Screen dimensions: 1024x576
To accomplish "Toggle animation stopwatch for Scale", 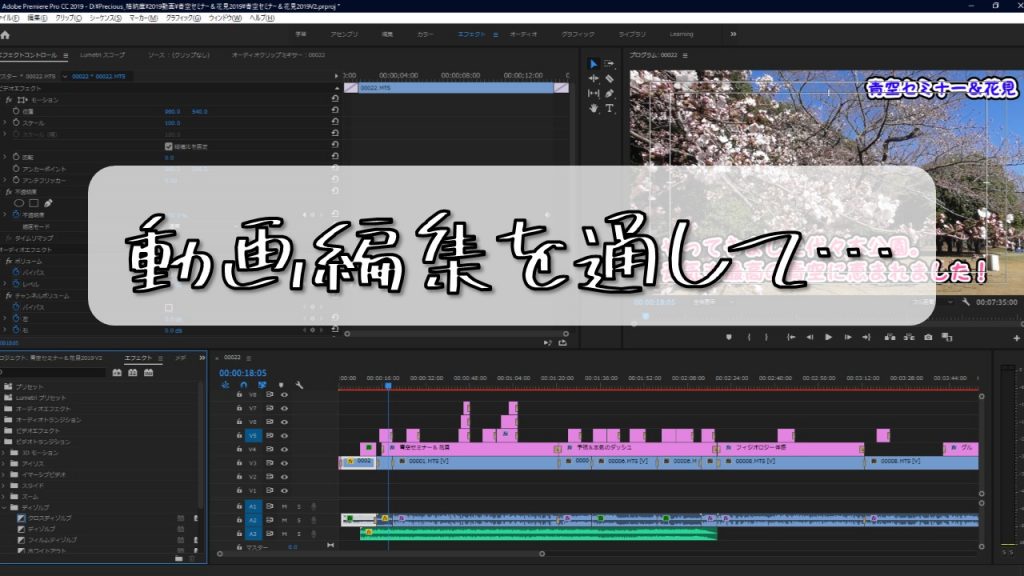I will 16,122.
